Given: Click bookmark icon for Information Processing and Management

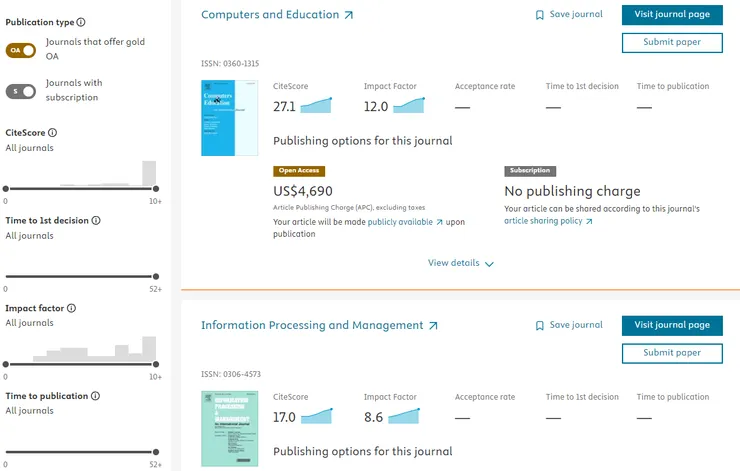Looking at the screenshot, I should pyautogui.click(x=540, y=326).
